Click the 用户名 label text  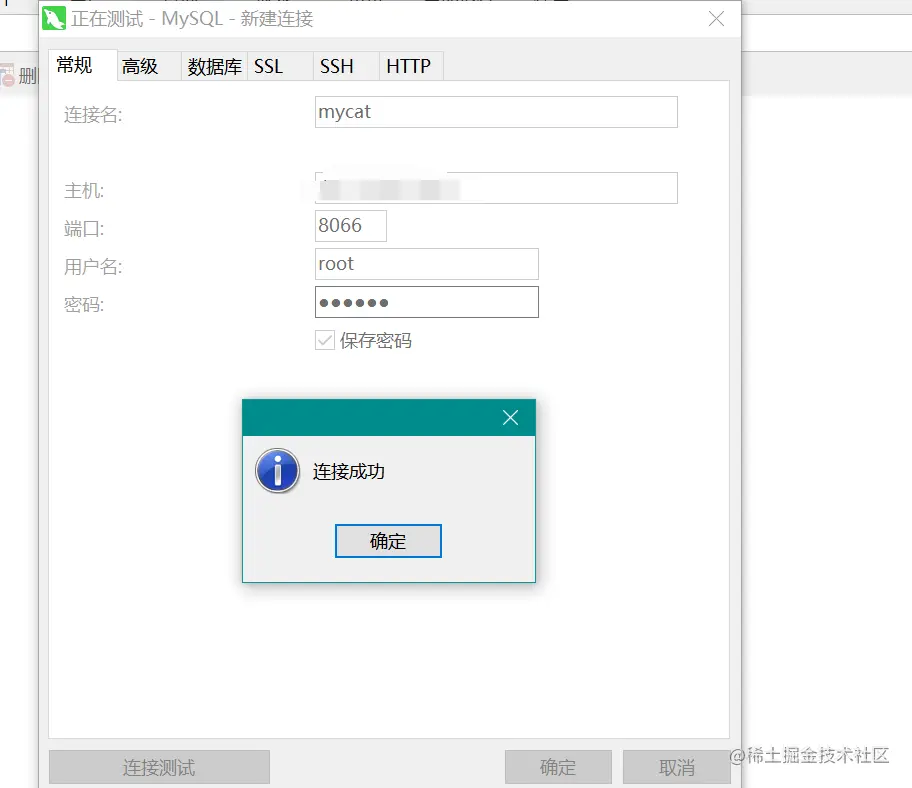click(x=93, y=266)
